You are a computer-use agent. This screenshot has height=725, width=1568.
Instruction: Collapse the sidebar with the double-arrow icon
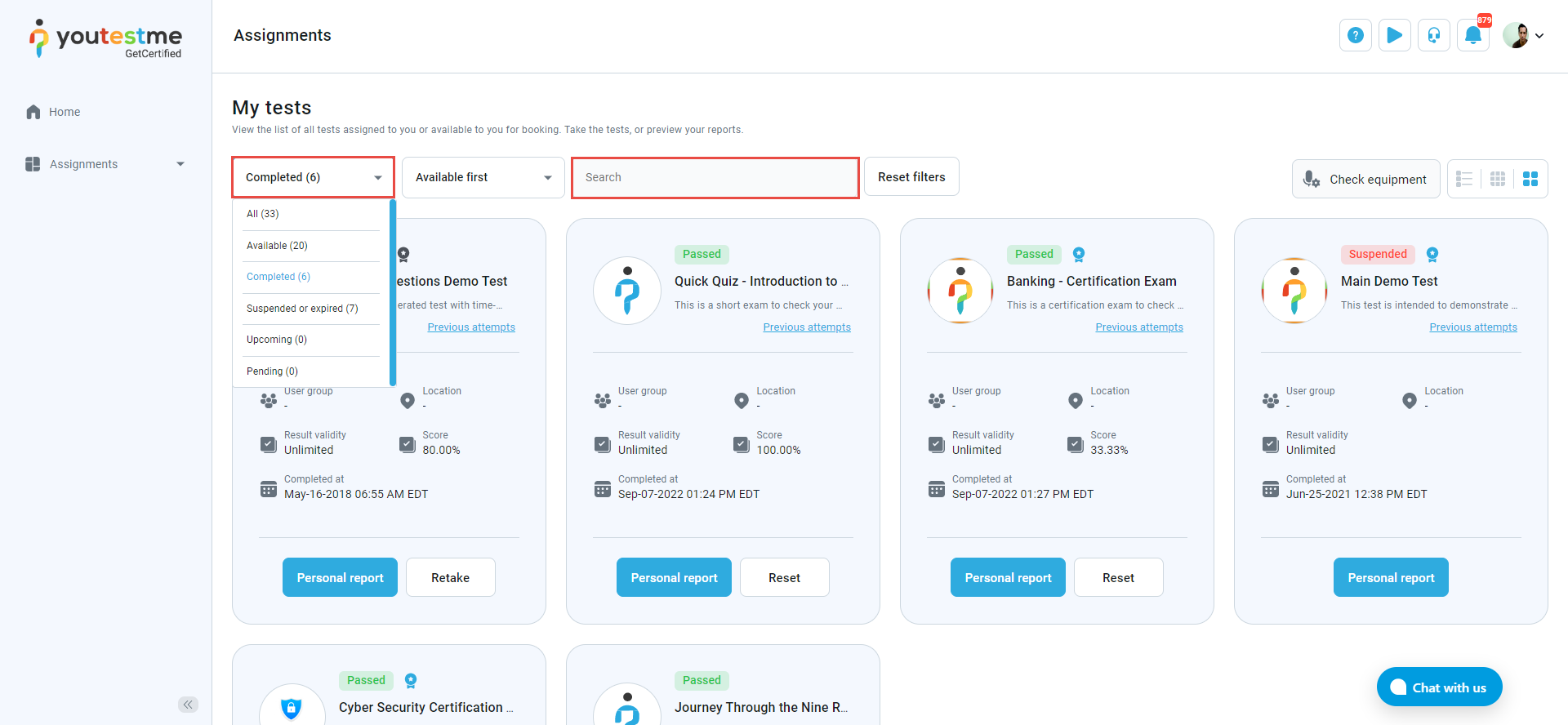[x=188, y=705]
